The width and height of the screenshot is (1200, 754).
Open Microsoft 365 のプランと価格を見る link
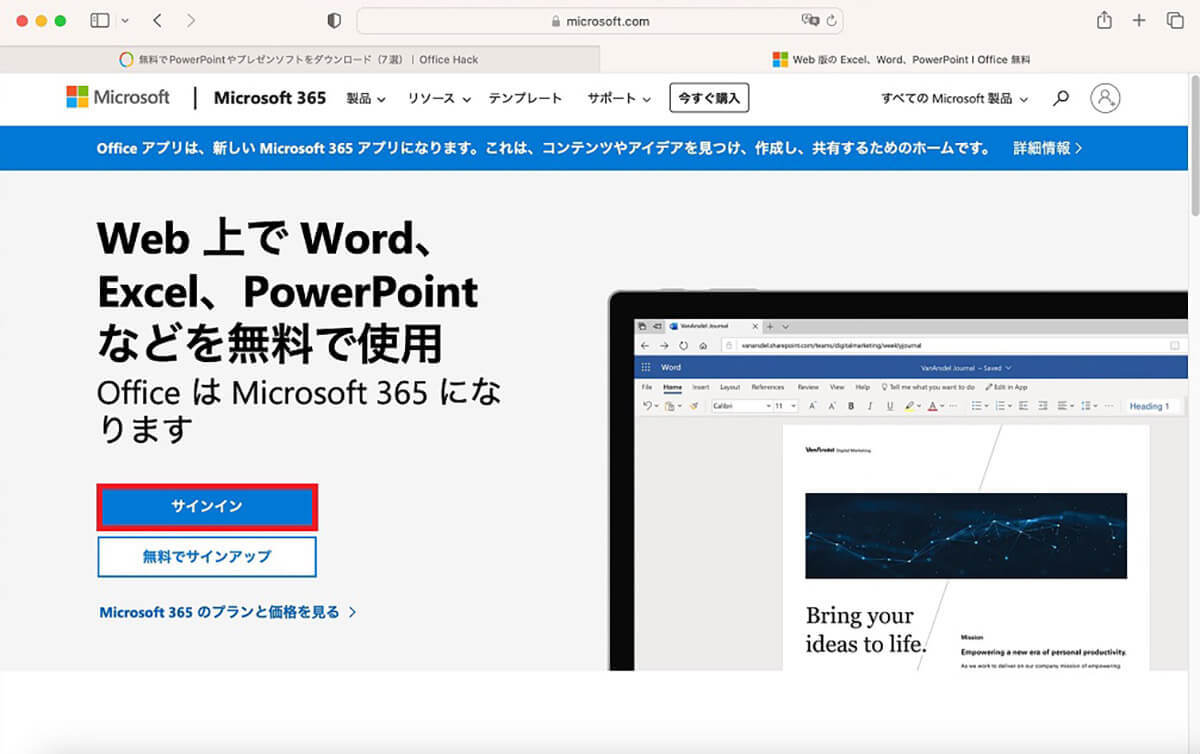coord(228,612)
